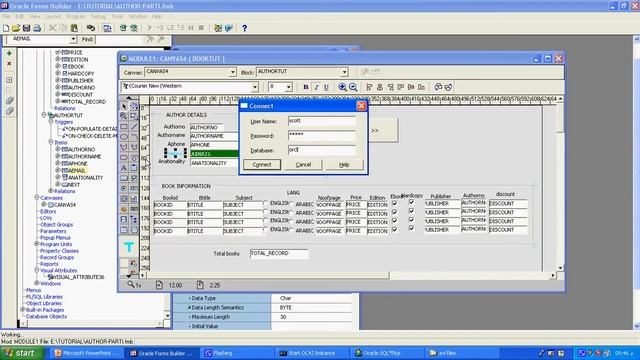
Task: Expand the Program Units tree node
Action: point(37,244)
